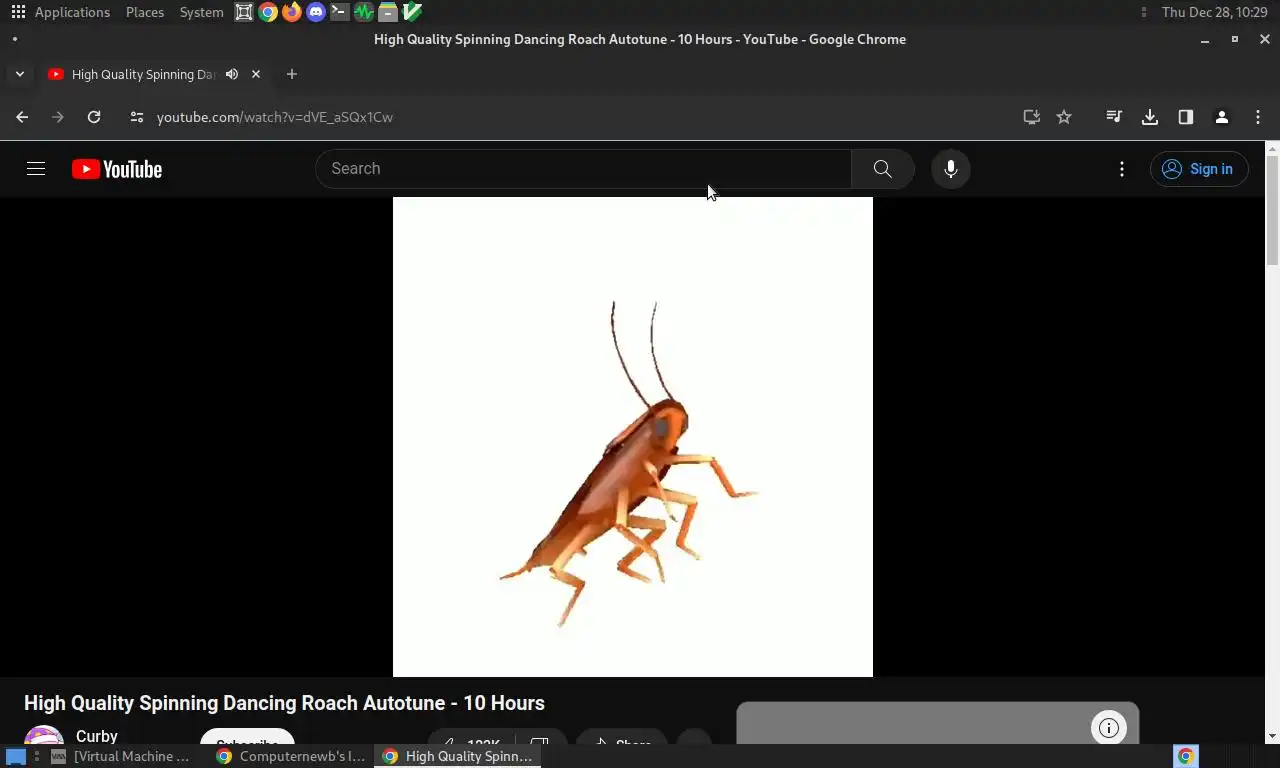Launch Firefox from the top panel

(292, 12)
